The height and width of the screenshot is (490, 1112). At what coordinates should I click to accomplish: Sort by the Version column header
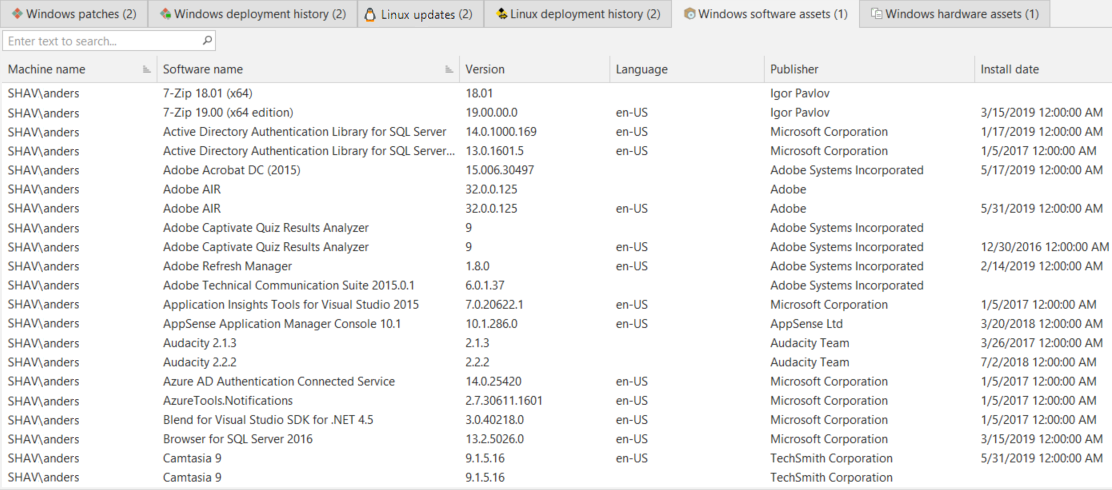tap(534, 69)
